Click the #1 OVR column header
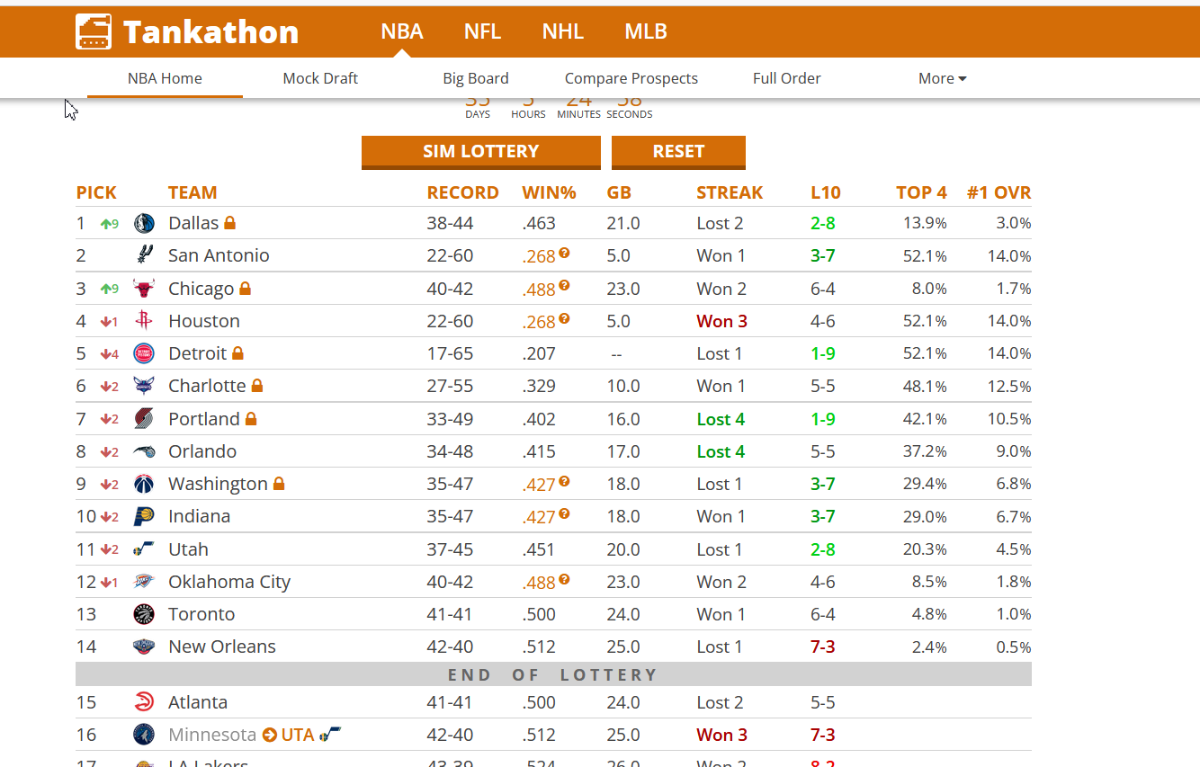 (x=999, y=193)
